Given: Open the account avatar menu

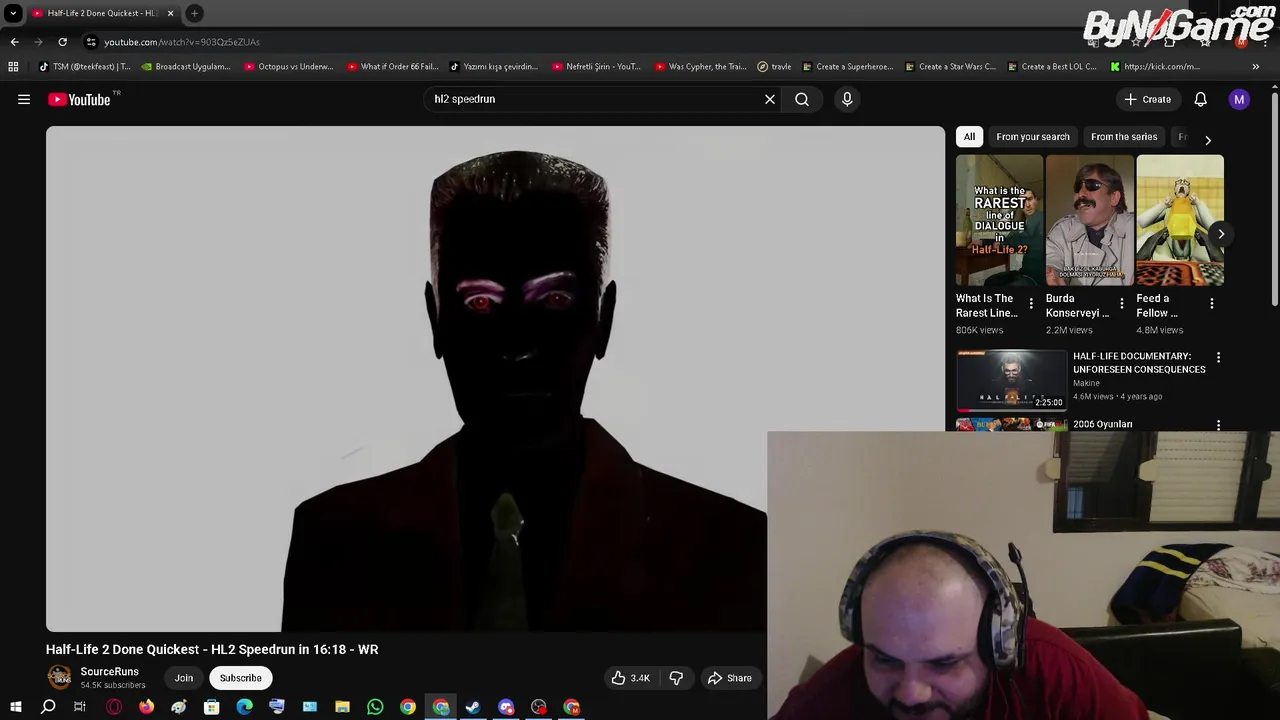Looking at the screenshot, I should click(1239, 99).
